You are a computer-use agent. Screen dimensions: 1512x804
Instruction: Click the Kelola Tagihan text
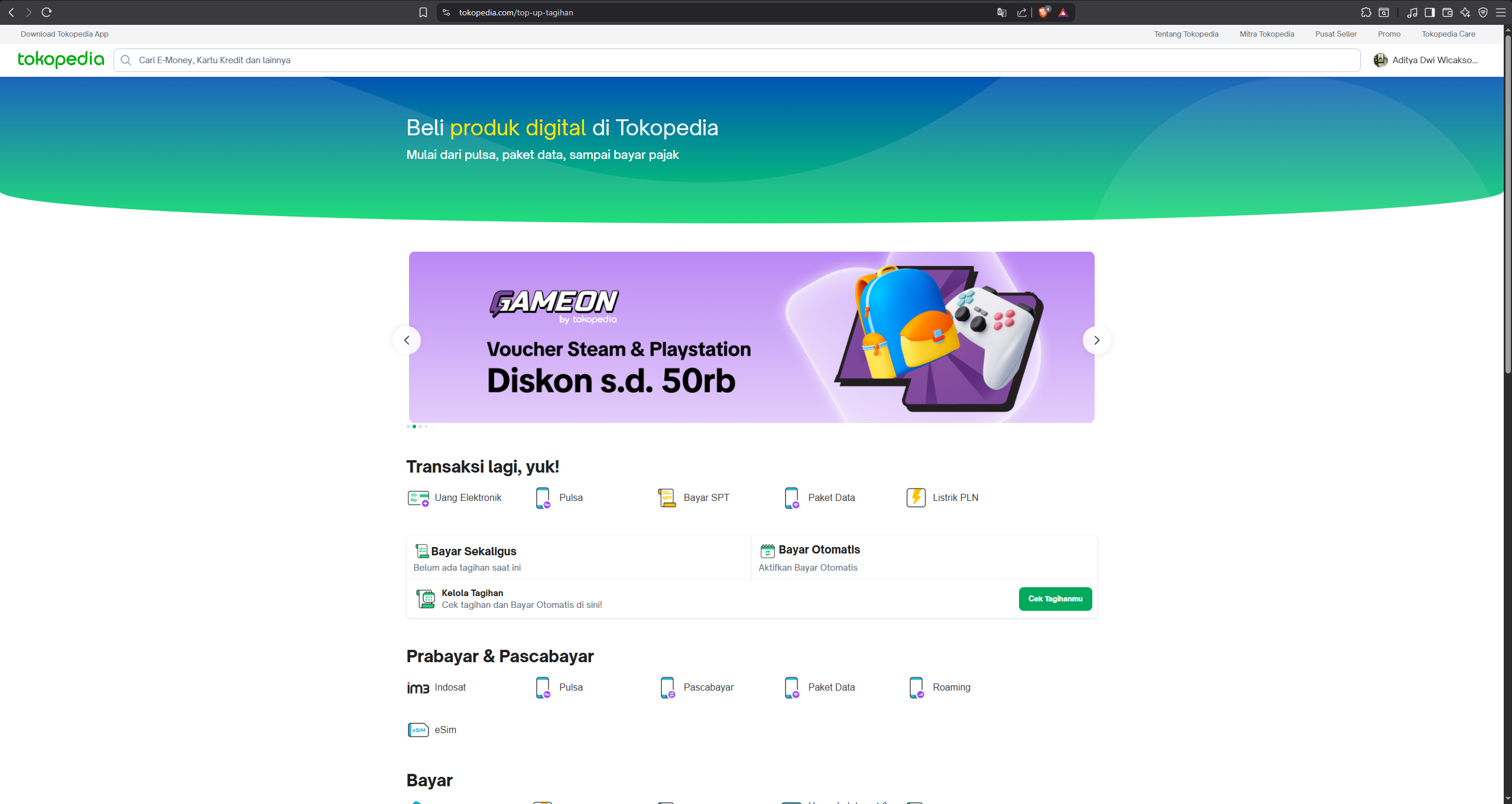coord(472,593)
